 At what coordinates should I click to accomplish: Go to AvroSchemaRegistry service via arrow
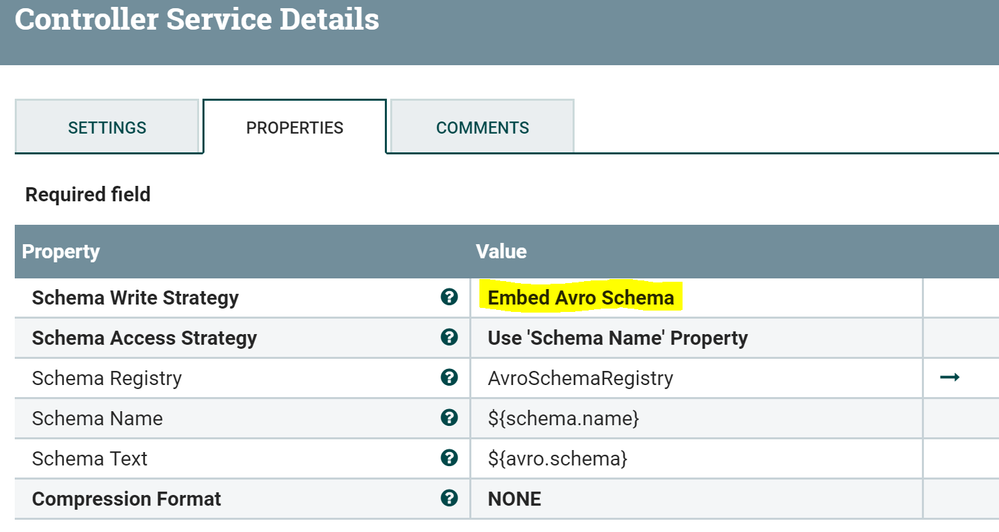click(950, 378)
